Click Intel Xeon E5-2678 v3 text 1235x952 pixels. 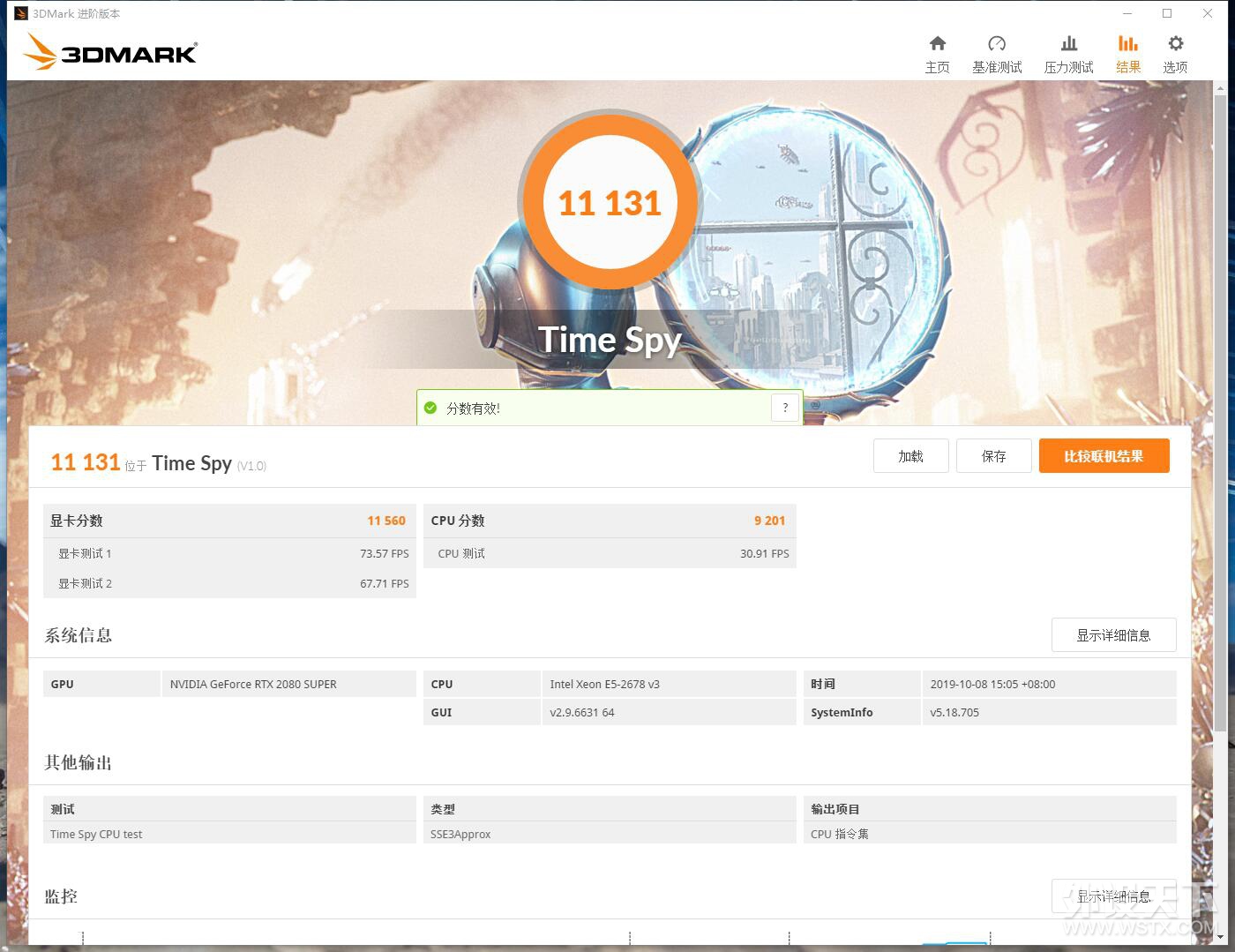604,684
